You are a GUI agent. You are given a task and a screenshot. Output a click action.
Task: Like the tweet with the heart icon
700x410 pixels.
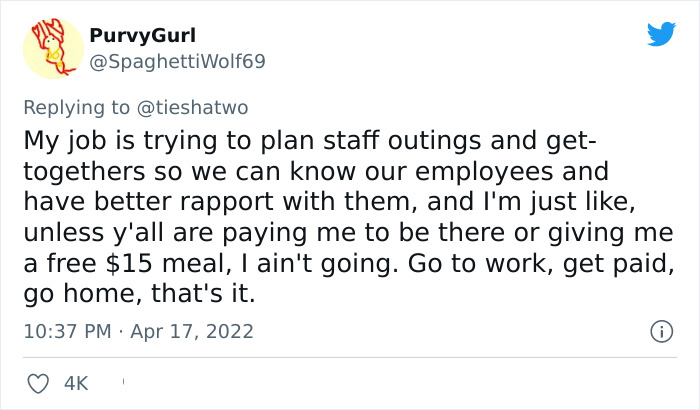(39, 381)
